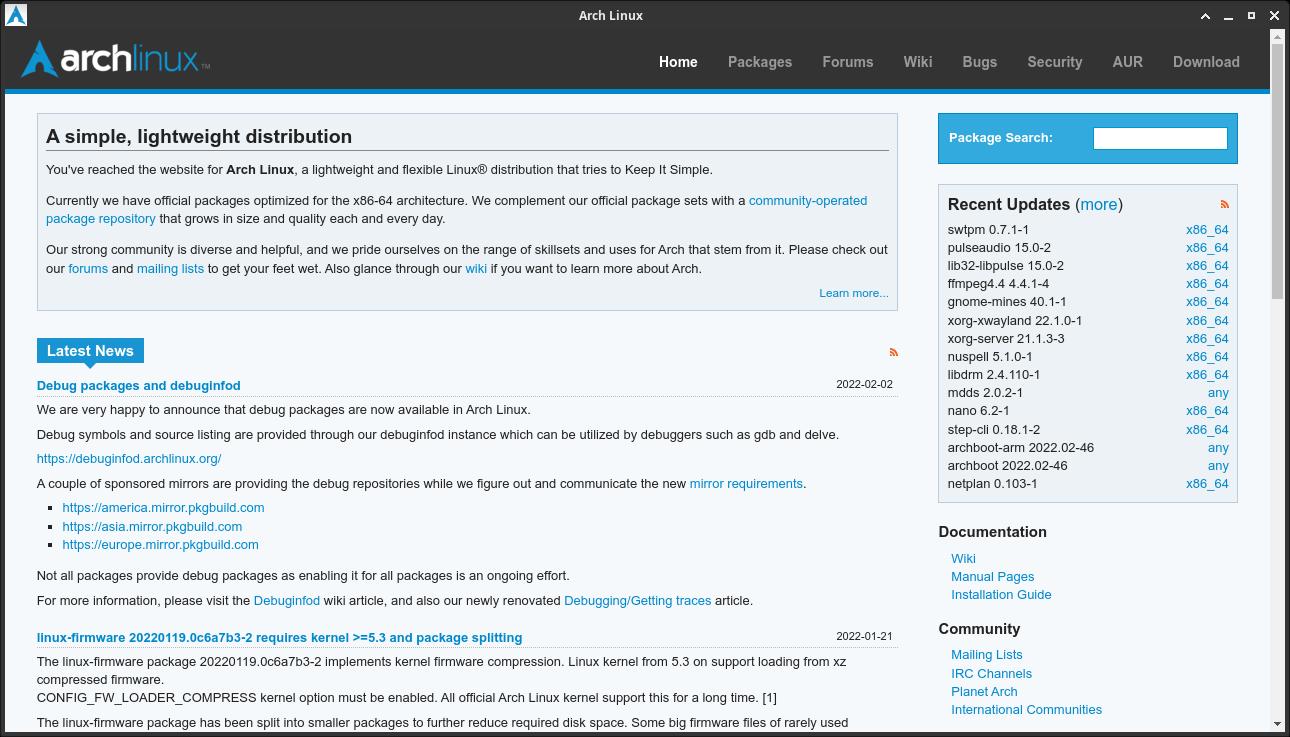Screen dimensions: 1290x737
Task: Click the any link for archboot-arm 2022.02-46
Action: click(1218, 447)
